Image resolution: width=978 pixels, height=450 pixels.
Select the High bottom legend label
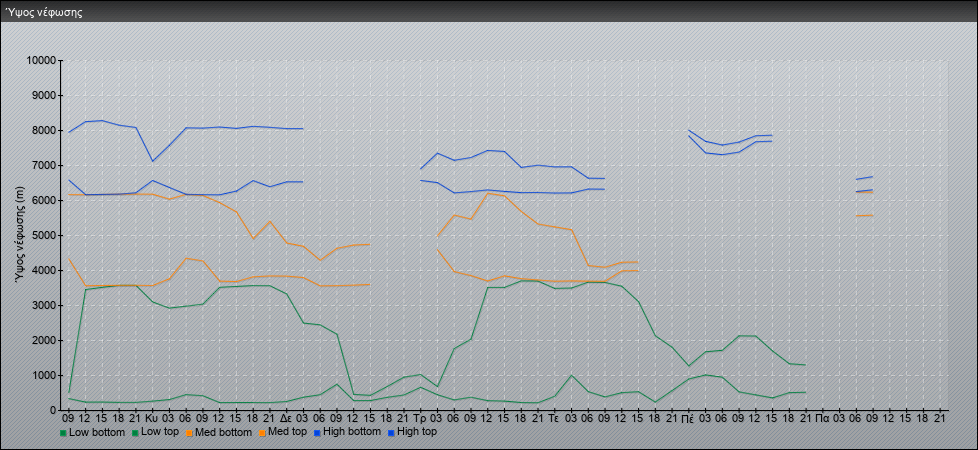[350, 431]
